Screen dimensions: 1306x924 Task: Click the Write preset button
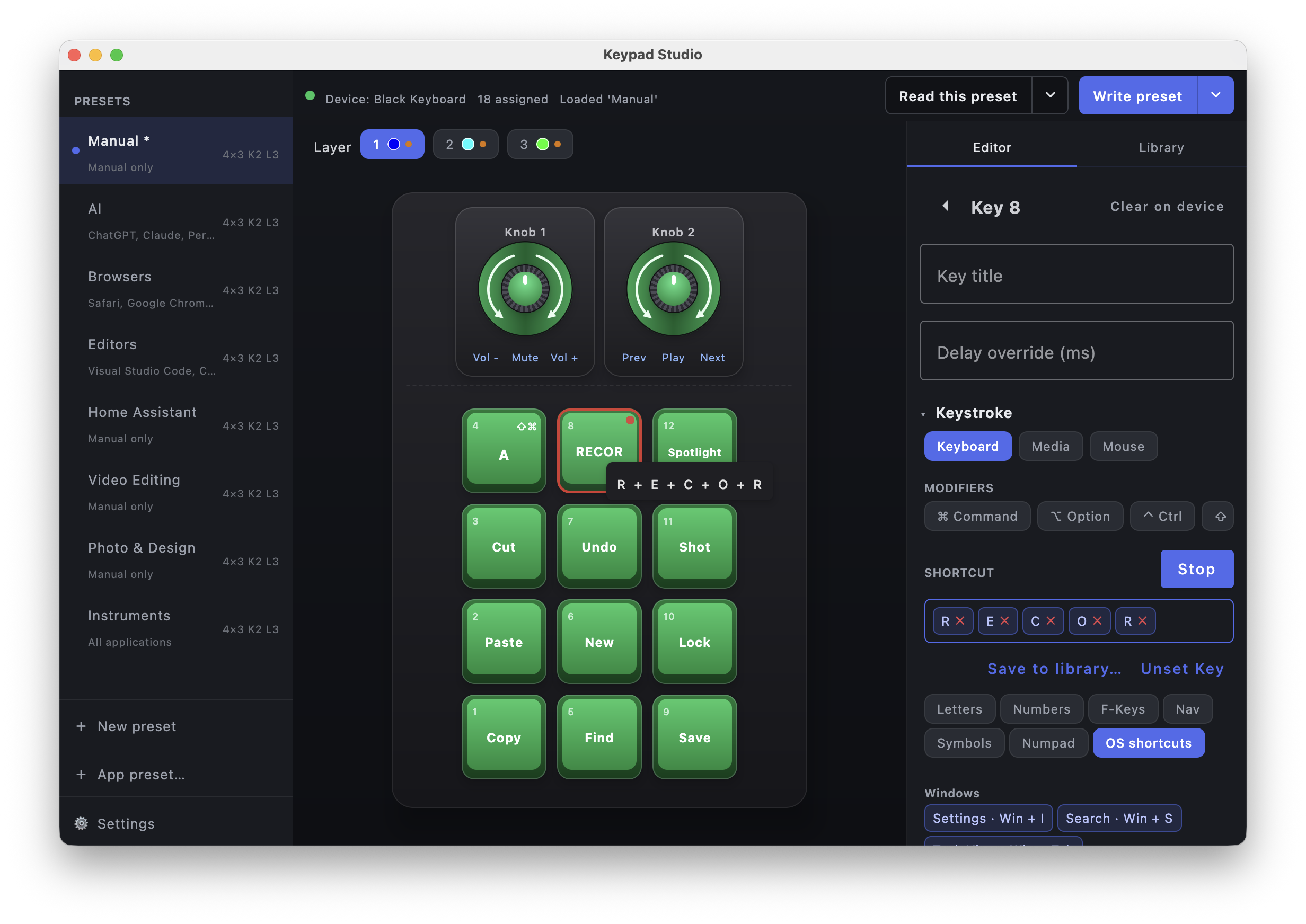(1137, 95)
